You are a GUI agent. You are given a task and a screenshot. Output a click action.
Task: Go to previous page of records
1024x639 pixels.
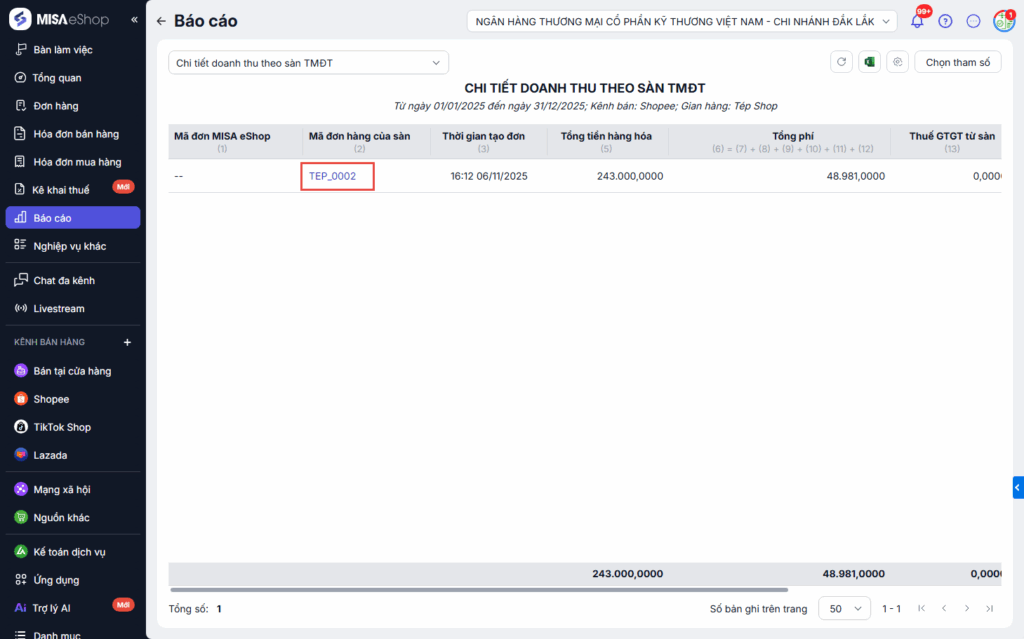[944, 608]
